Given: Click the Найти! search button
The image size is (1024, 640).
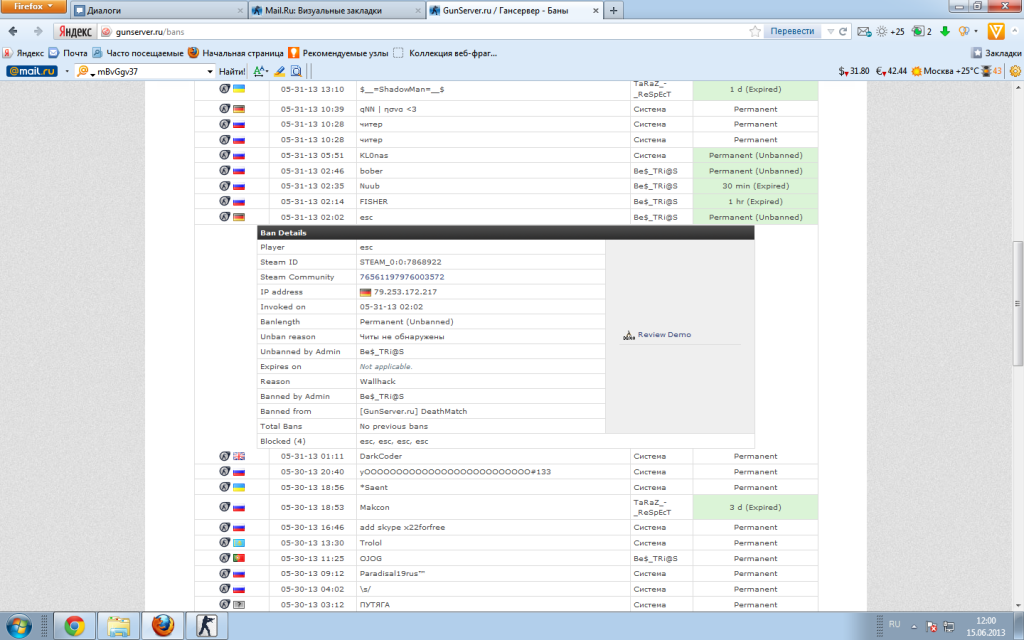Looking at the screenshot, I should (232, 72).
